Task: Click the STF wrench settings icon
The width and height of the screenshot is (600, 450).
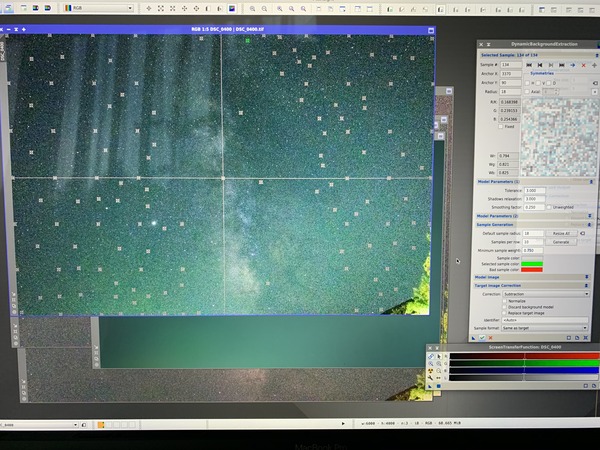Action: click(430, 378)
